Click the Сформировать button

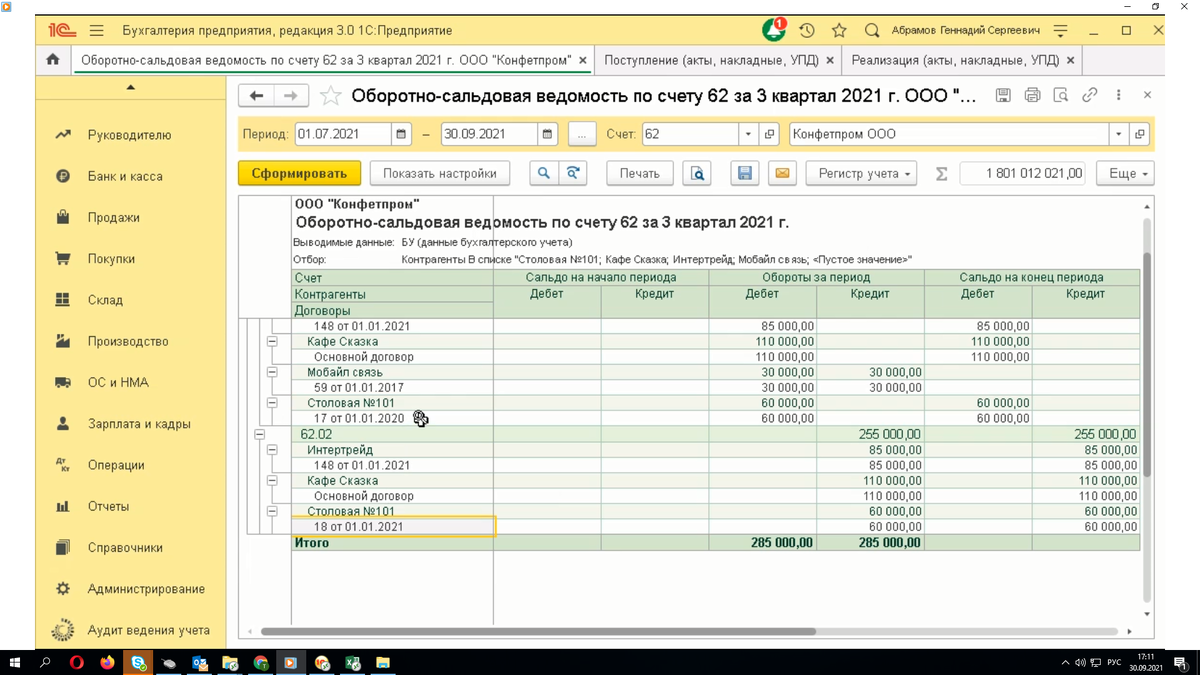click(x=299, y=173)
